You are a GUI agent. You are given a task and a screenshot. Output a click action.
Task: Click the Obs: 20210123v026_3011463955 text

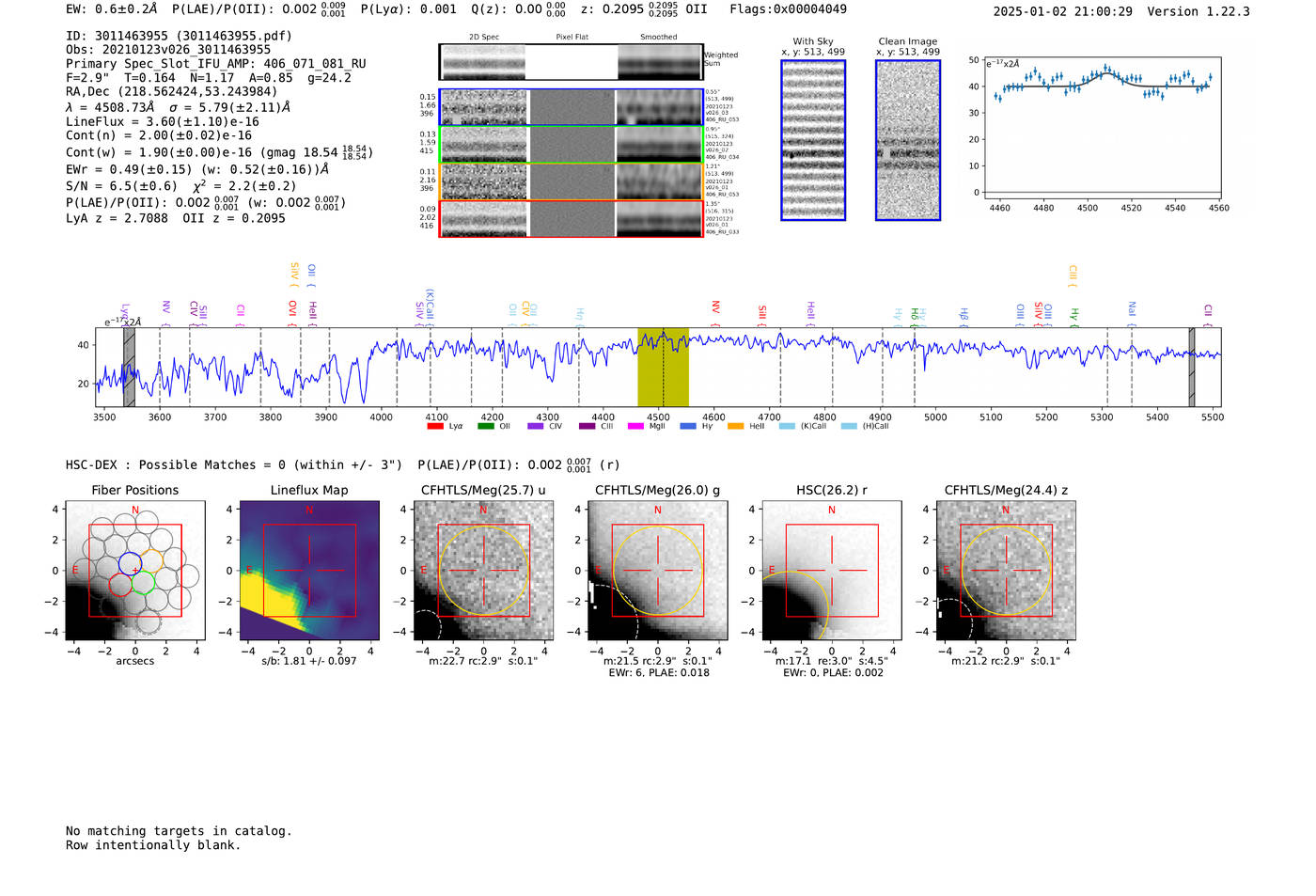pyautogui.click(x=168, y=50)
